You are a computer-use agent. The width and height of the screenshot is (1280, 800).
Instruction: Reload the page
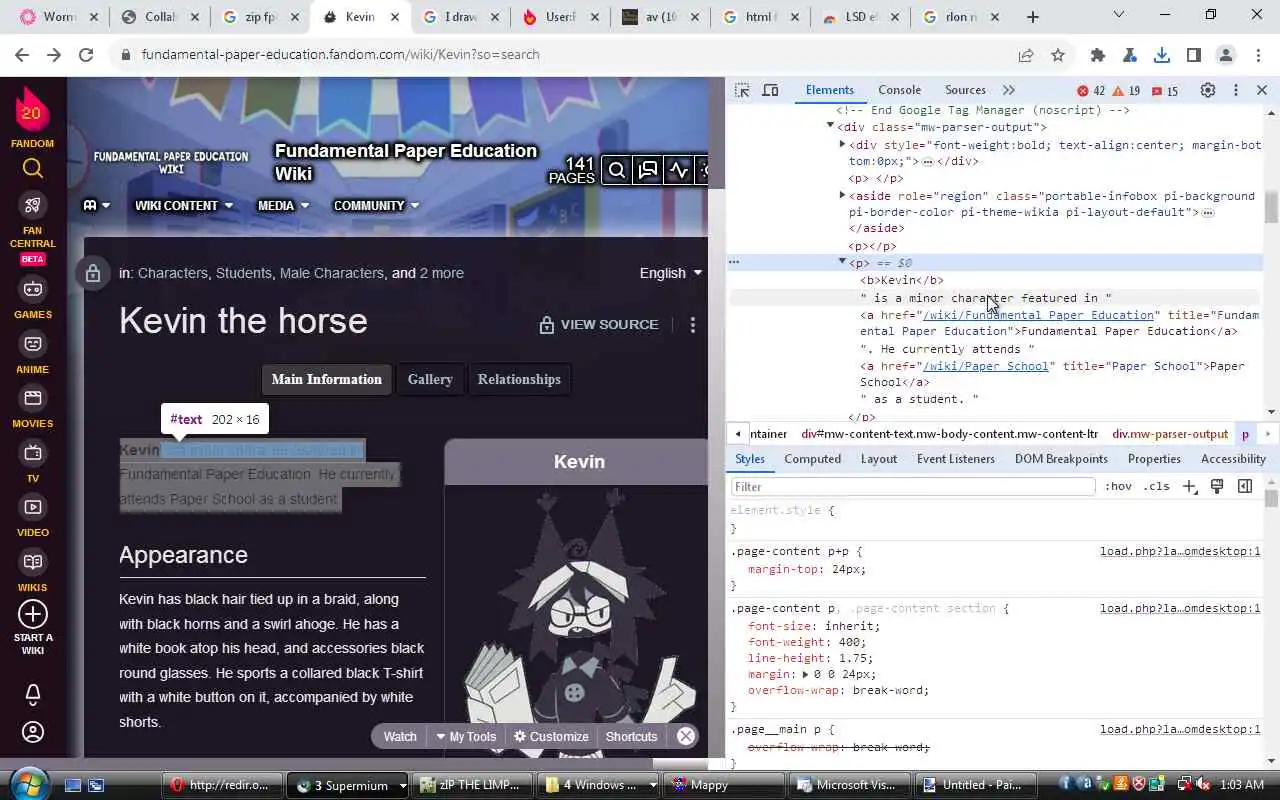tap(86, 55)
